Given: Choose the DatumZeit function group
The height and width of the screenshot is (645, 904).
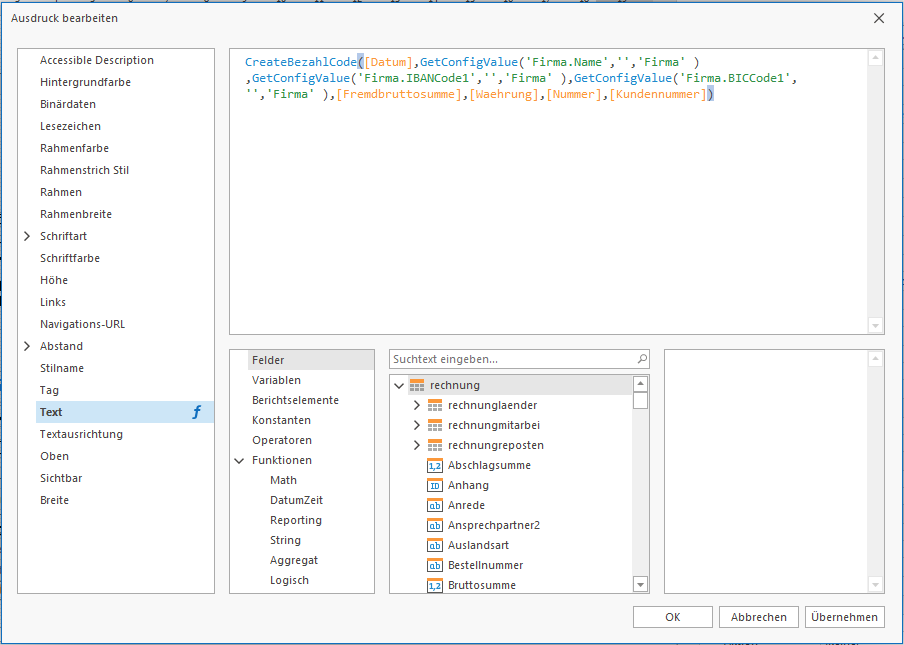Looking at the screenshot, I should coord(296,500).
